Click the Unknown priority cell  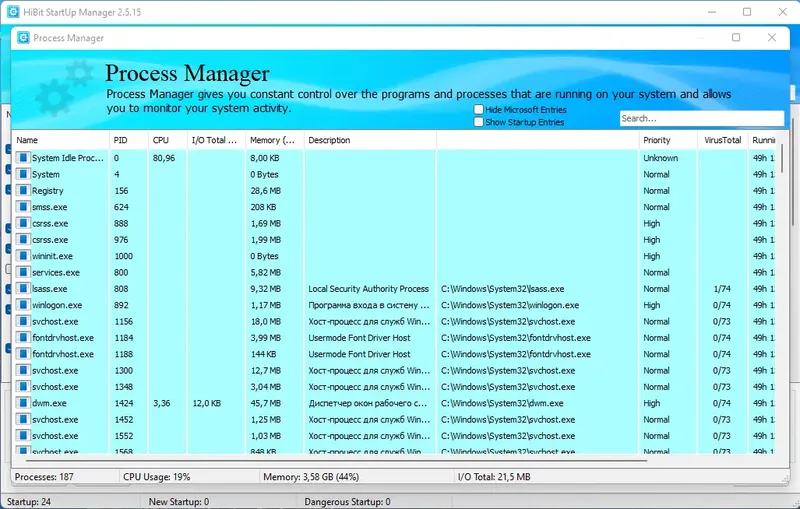point(661,158)
